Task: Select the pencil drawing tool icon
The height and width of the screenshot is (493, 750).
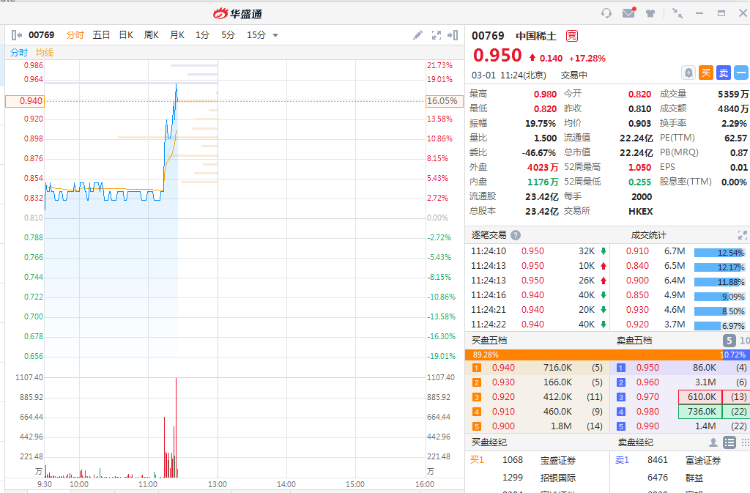Action: (419, 35)
